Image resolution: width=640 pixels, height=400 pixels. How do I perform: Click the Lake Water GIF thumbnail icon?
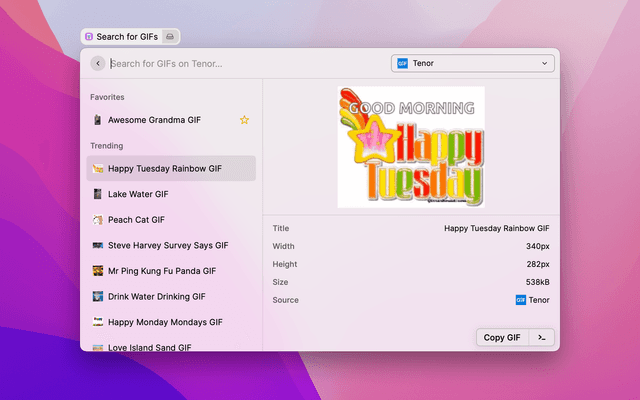tap(98, 194)
